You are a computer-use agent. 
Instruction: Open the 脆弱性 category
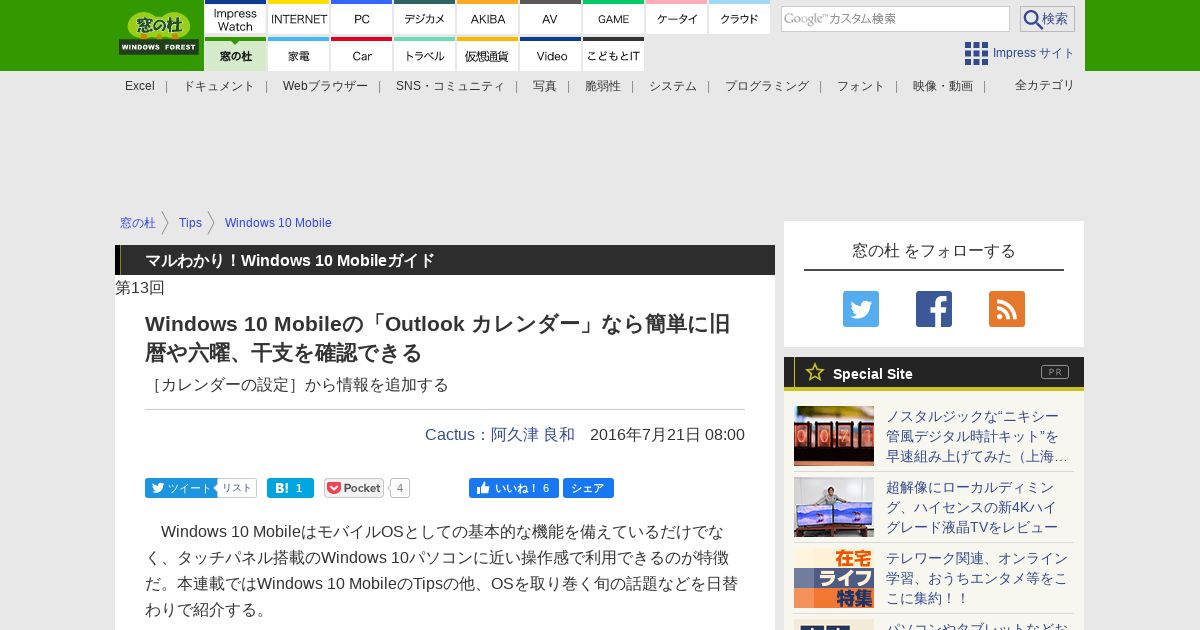(603, 86)
